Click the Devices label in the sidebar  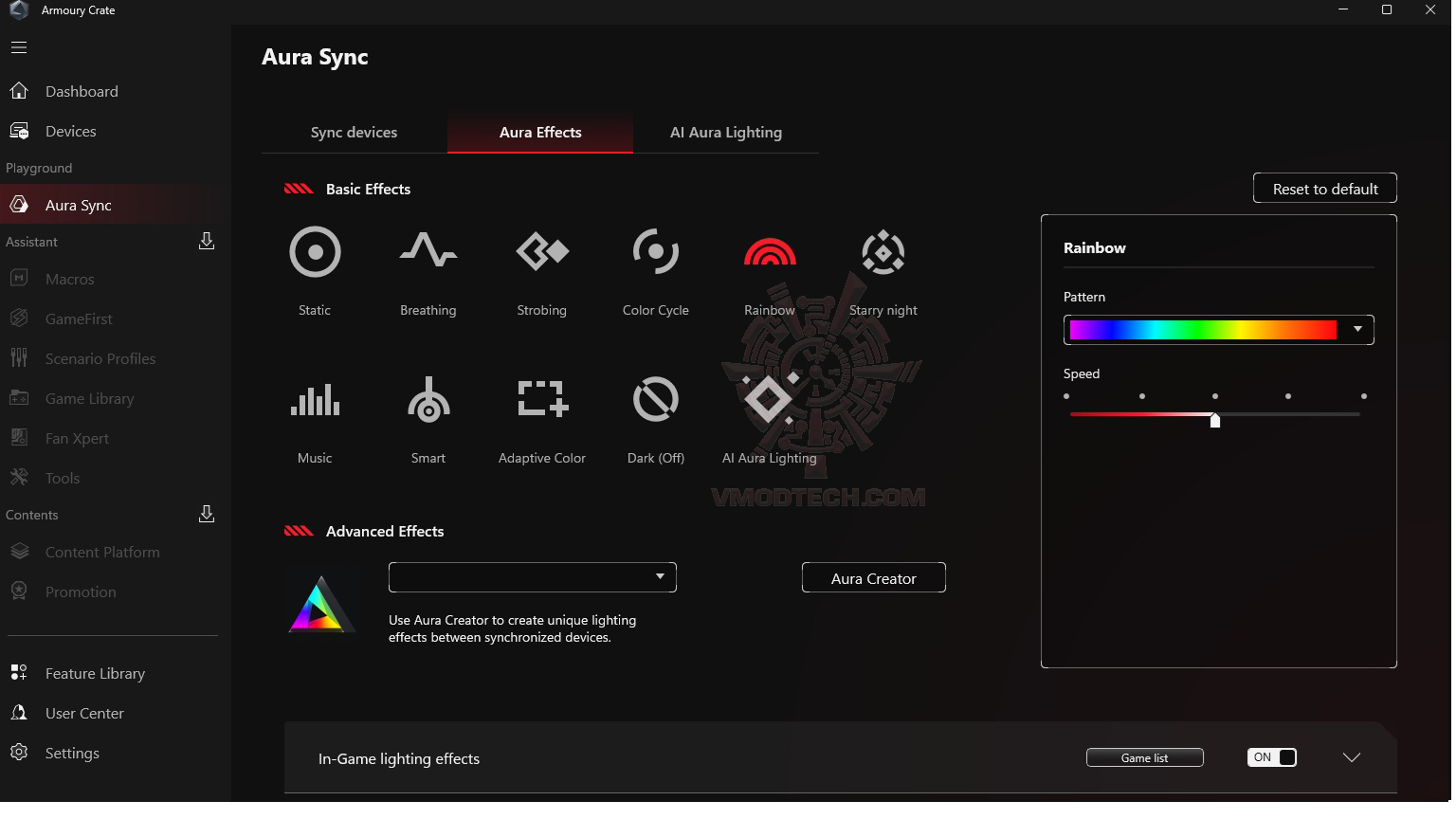[71, 131]
